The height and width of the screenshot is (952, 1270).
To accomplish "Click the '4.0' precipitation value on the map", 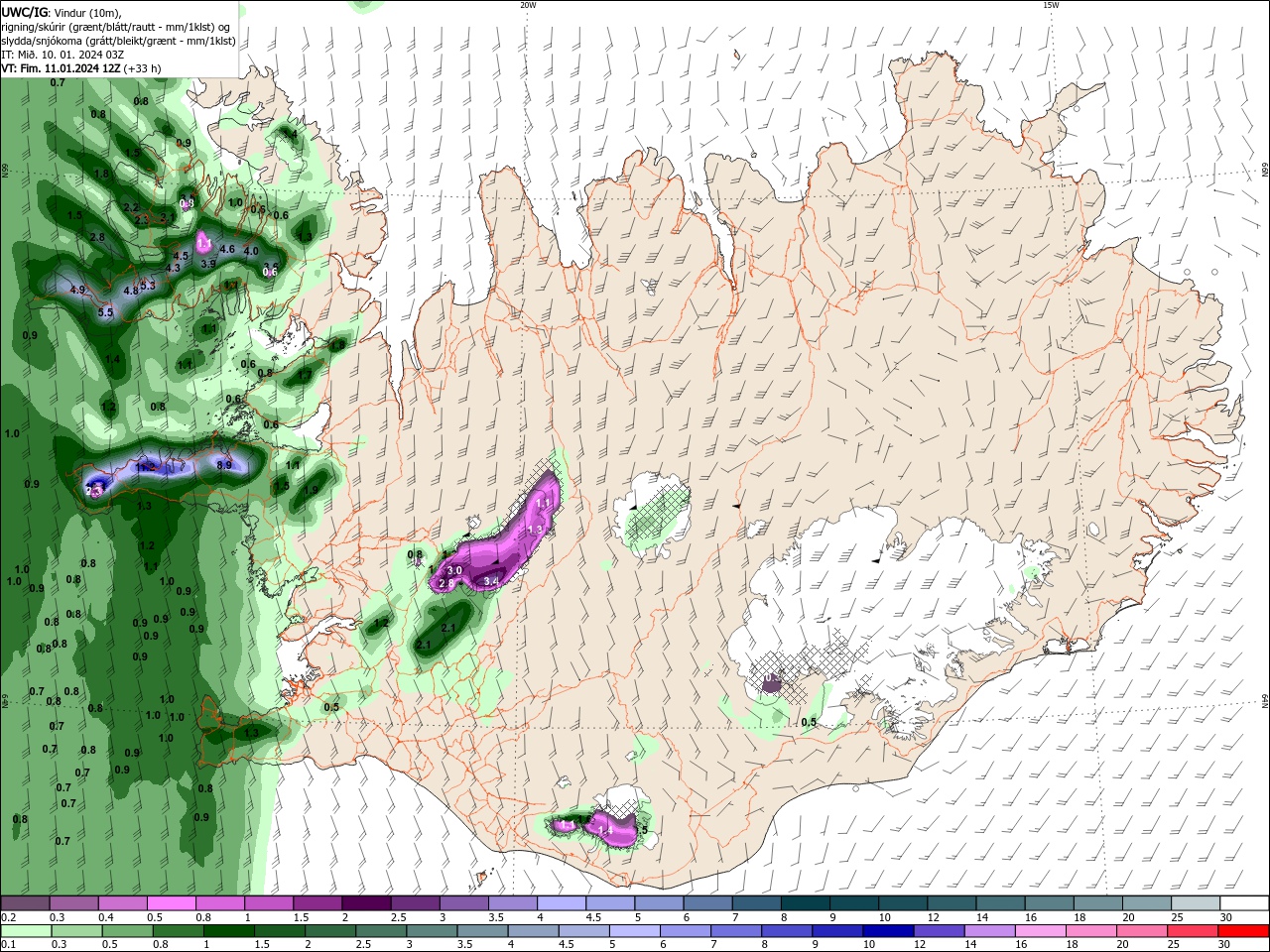I will click(x=251, y=251).
